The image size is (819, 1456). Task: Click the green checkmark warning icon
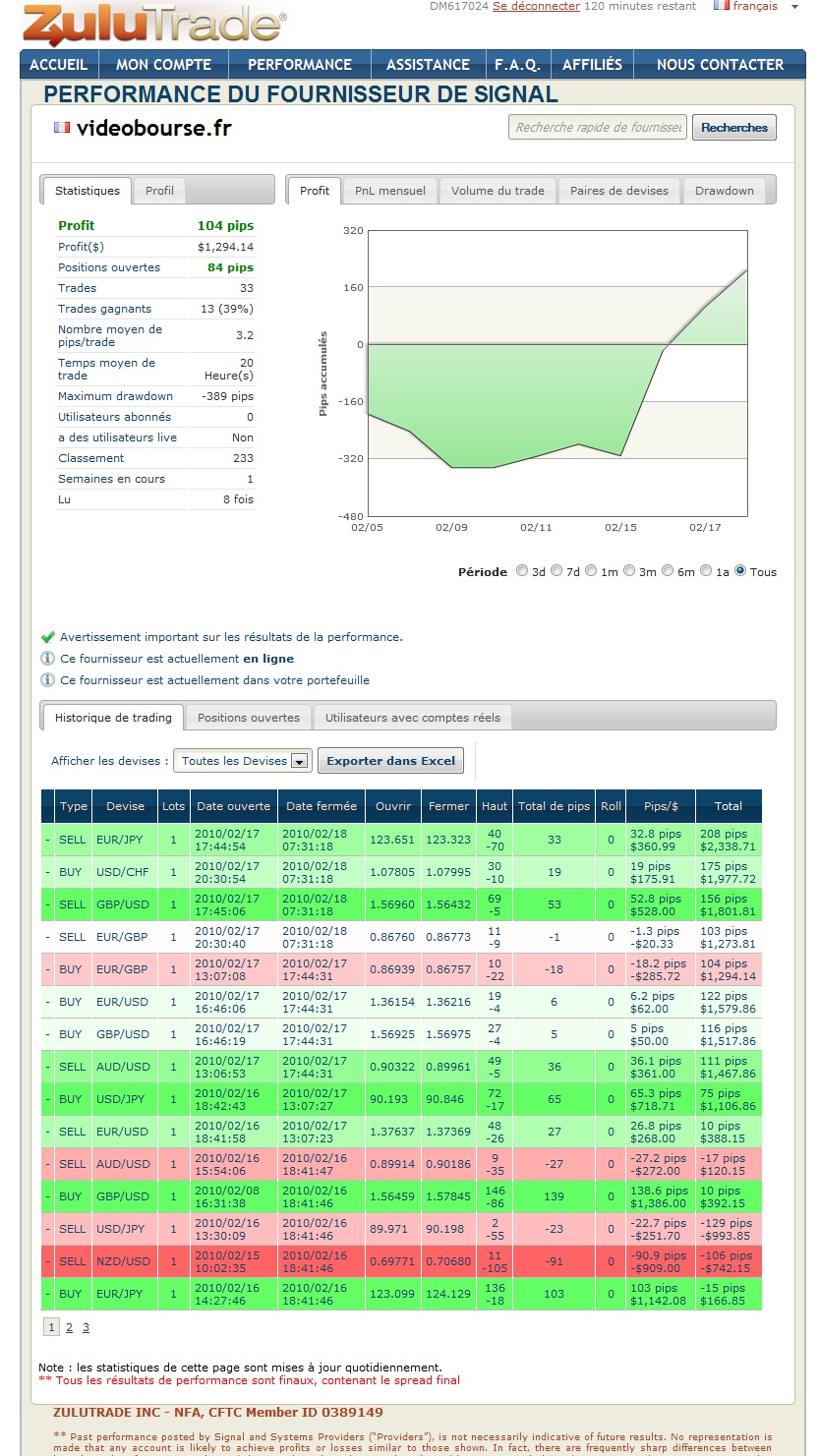(47, 637)
